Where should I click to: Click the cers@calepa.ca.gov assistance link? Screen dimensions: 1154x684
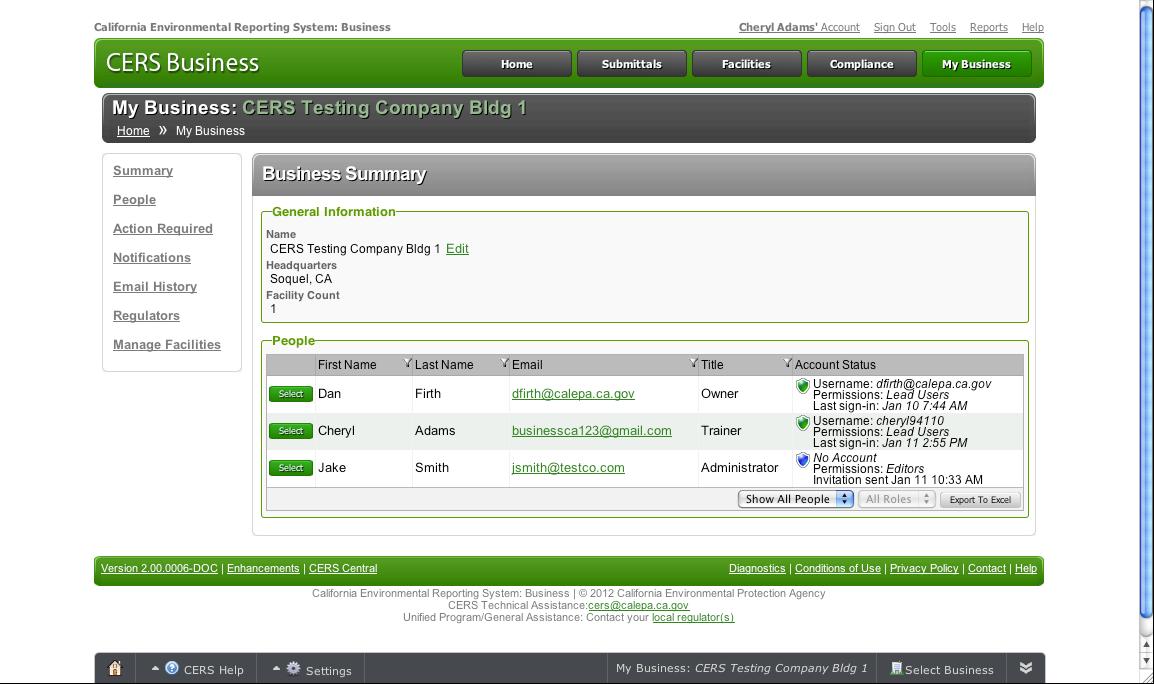click(638, 605)
